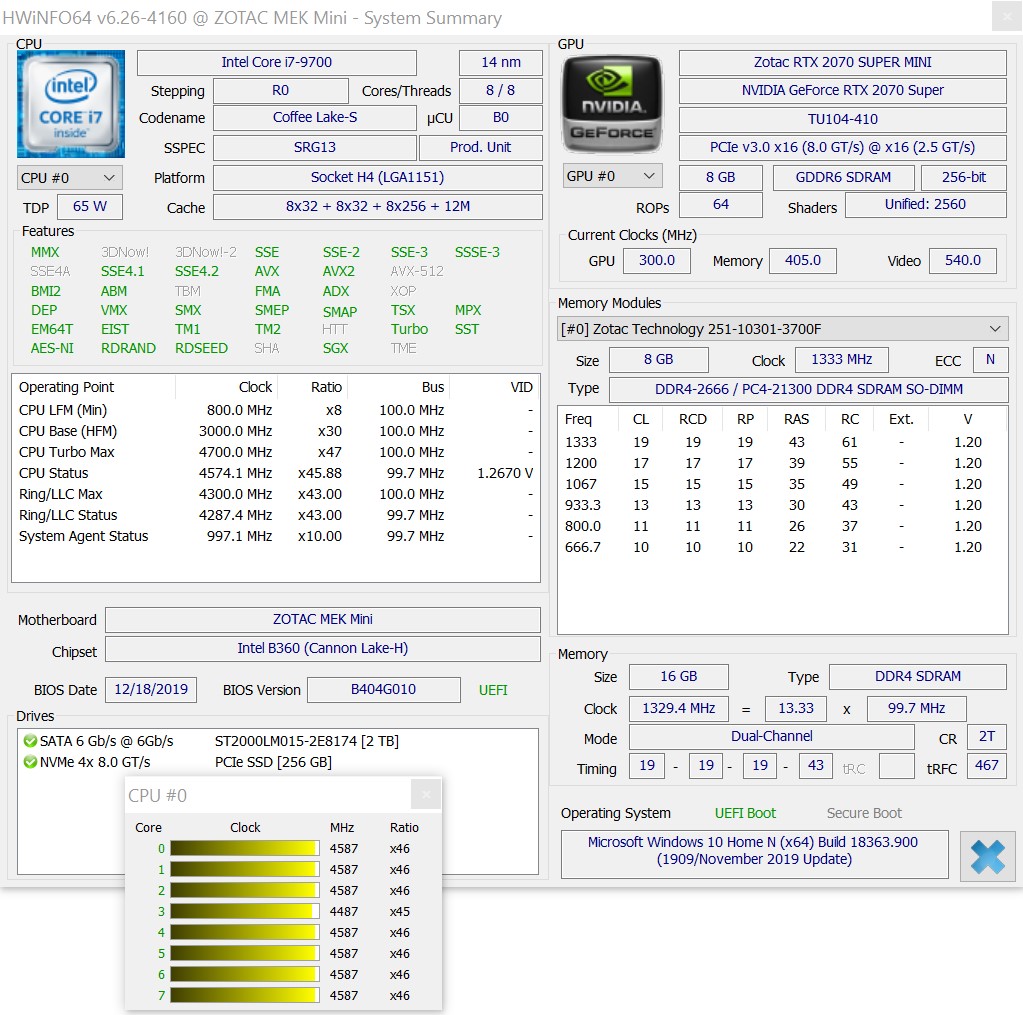Click the green UEFI label beside BIOS version
The image size is (1023, 1015).
(493, 690)
